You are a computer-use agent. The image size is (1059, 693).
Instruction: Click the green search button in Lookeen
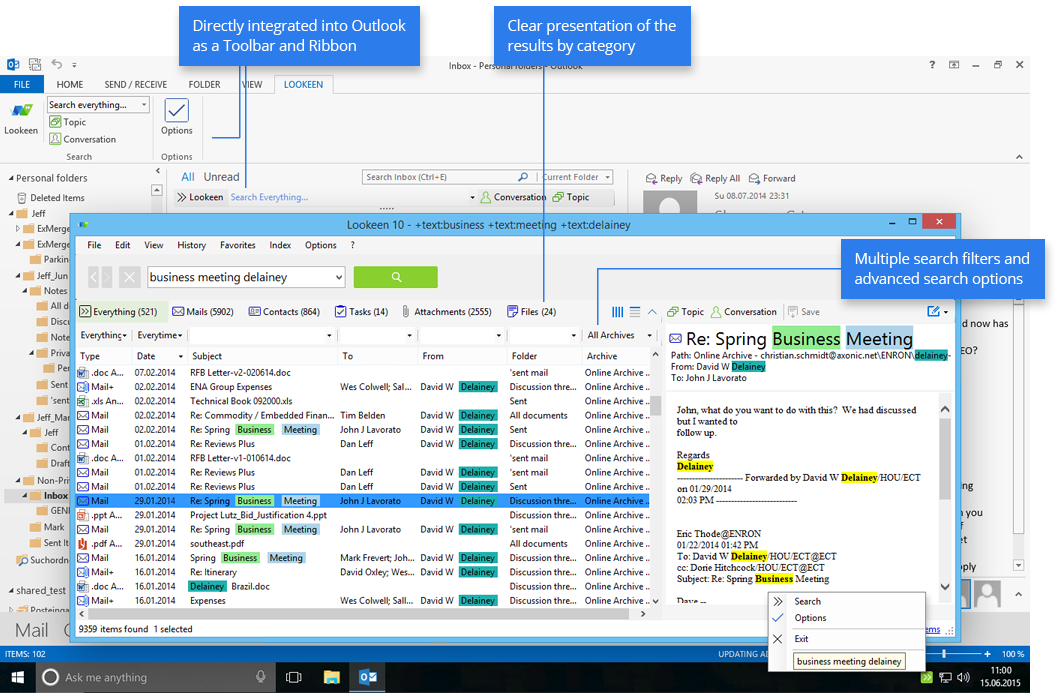click(x=395, y=277)
